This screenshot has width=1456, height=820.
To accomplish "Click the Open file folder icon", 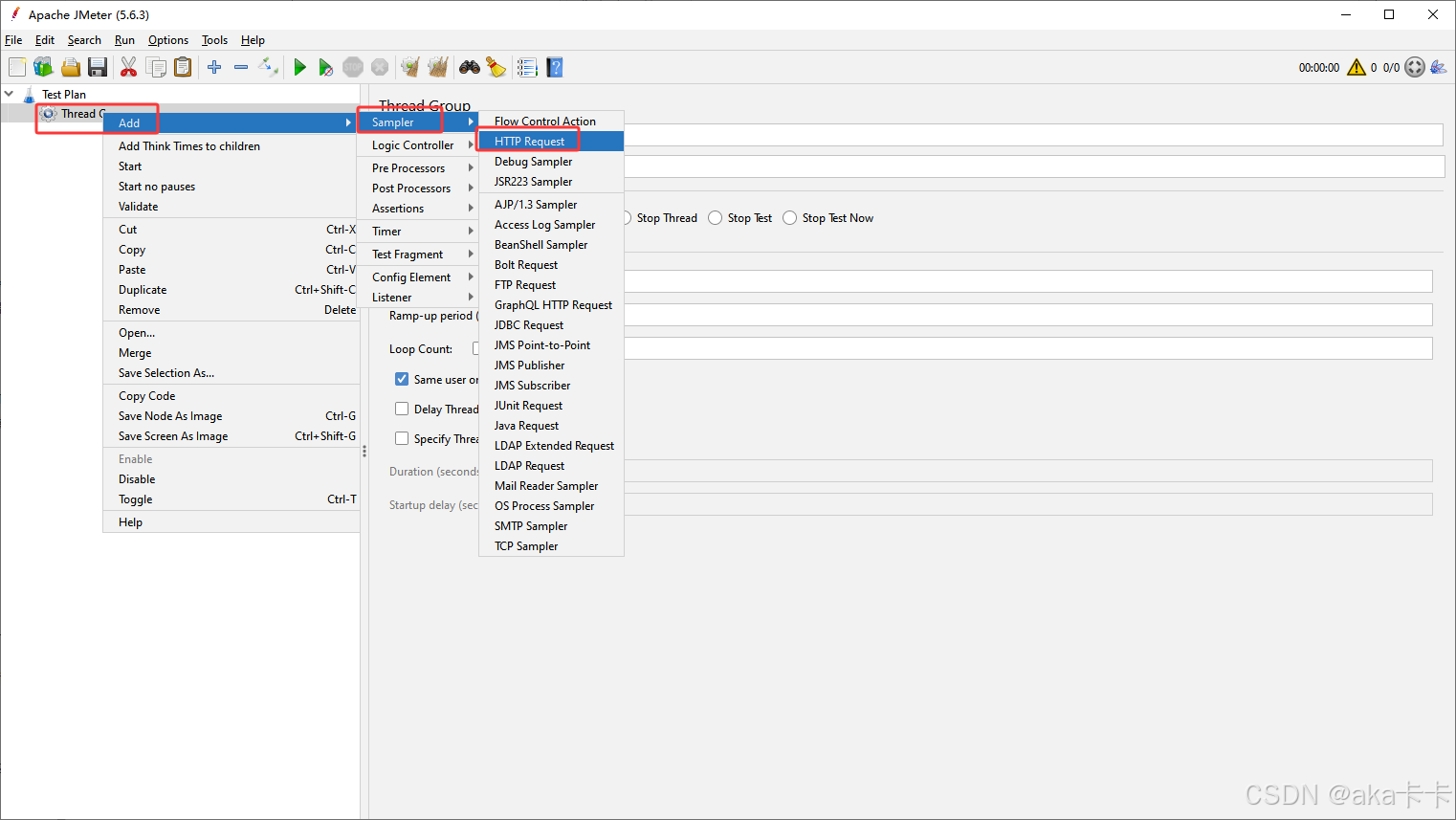I will [70, 67].
